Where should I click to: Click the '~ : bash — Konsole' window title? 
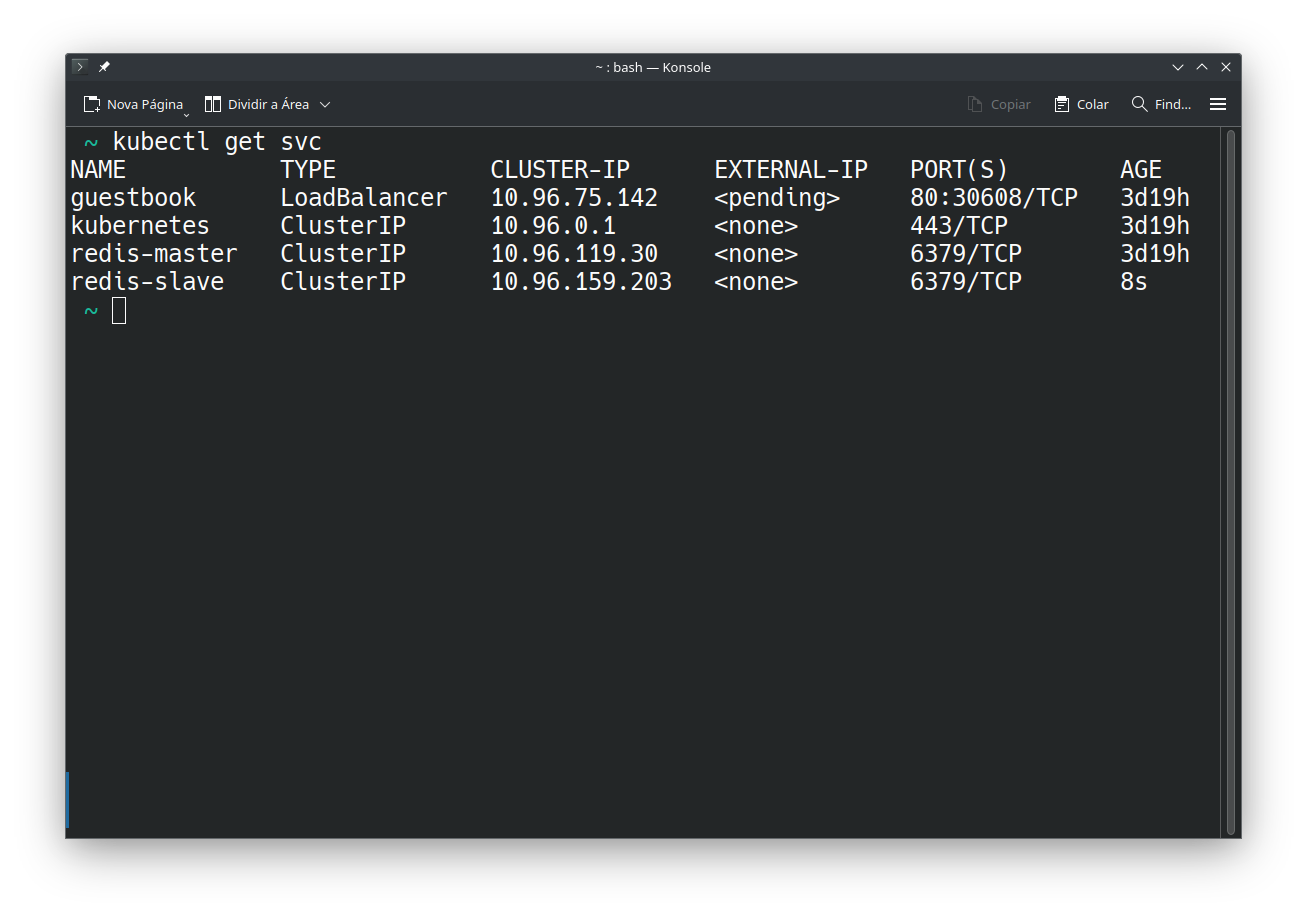(653, 67)
